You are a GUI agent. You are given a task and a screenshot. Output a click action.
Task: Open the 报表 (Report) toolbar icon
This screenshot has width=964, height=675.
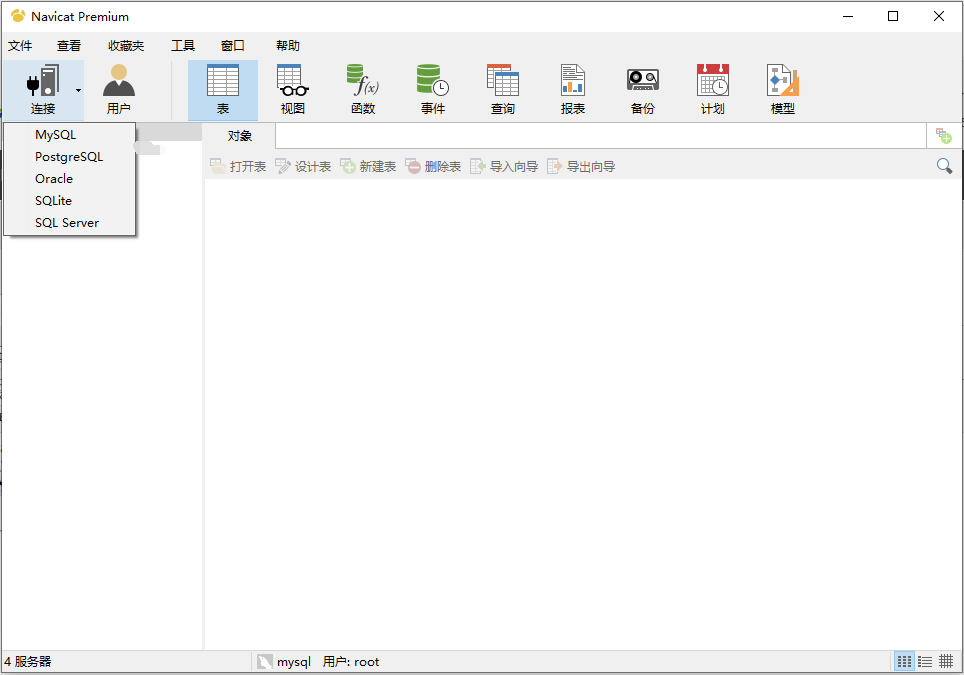coord(573,90)
